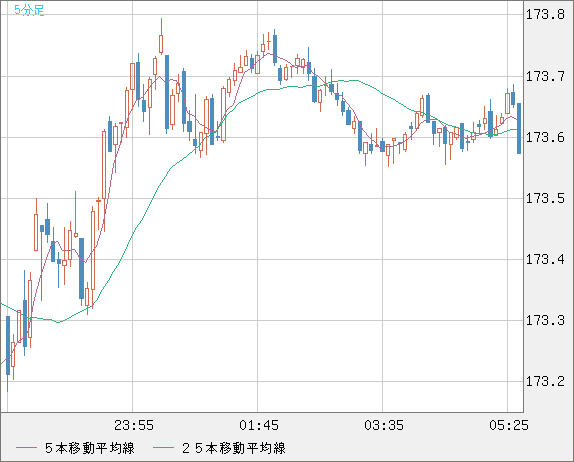Viewport: 574px width, 462px height.
Task: Click the 05:25 time axis label
Action: (509, 425)
